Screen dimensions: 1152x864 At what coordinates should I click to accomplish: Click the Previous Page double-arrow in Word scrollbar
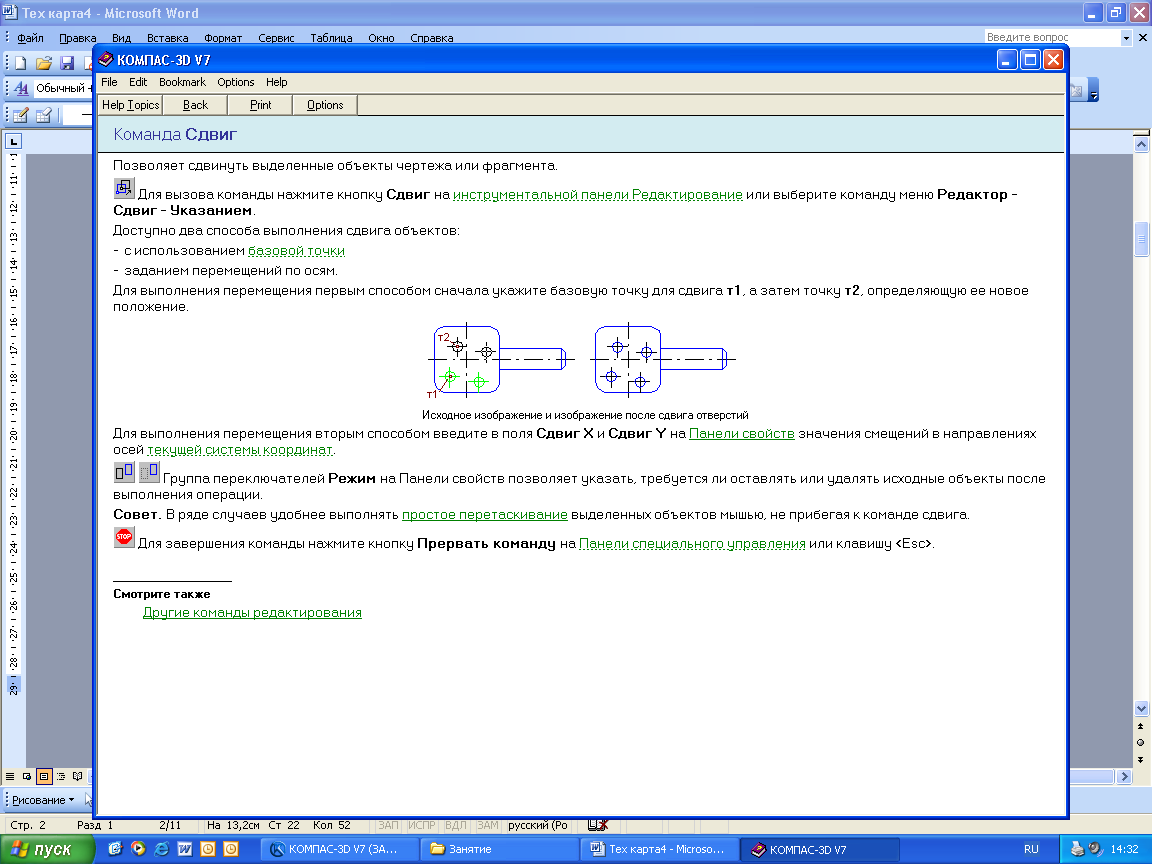click(x=1140, y=726)
